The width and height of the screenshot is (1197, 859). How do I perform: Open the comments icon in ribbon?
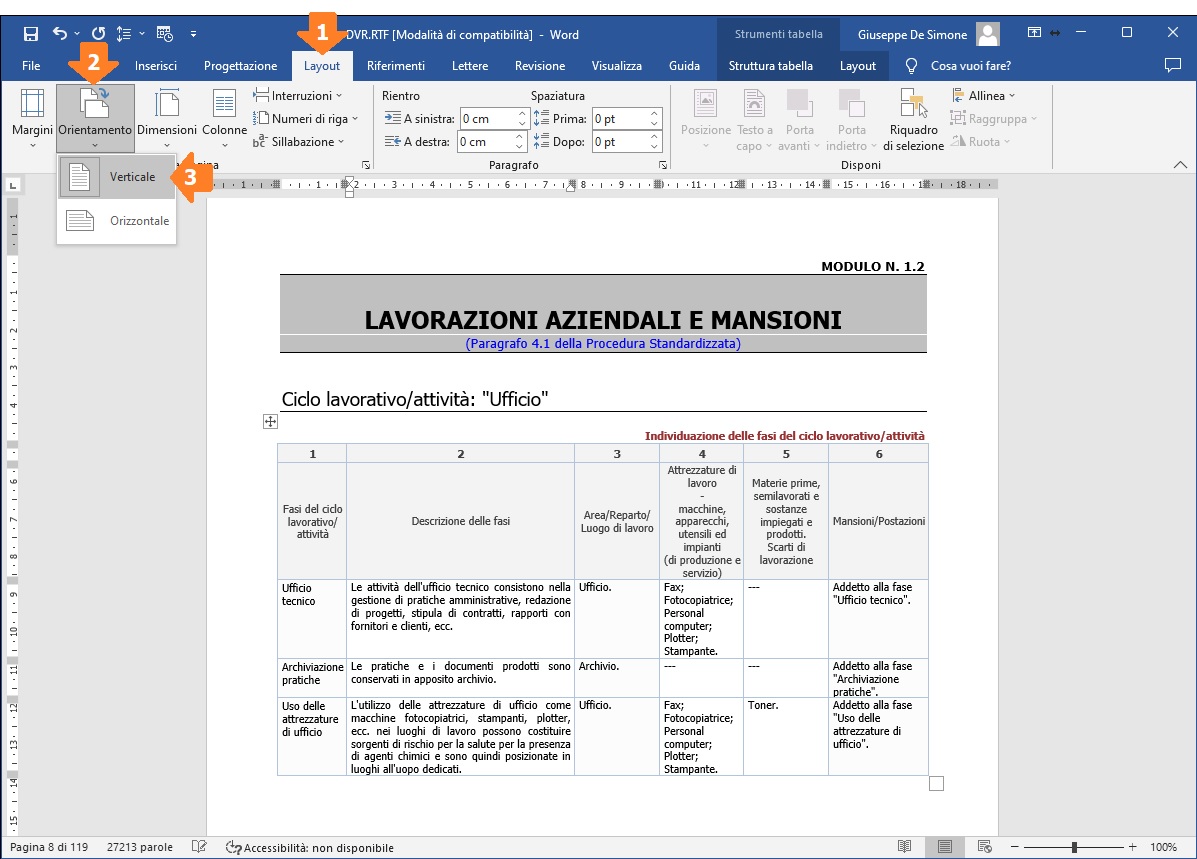tap(1173, 66)
